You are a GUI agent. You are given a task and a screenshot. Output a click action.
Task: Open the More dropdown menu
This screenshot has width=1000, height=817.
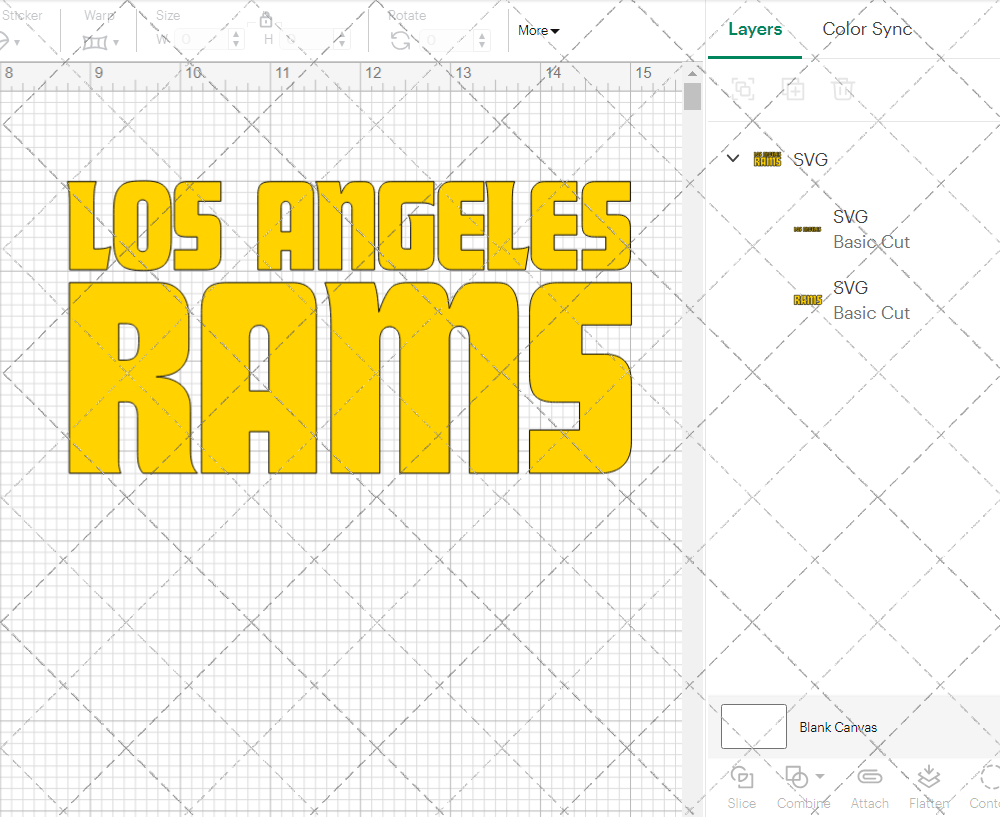(x=538, y=31)
